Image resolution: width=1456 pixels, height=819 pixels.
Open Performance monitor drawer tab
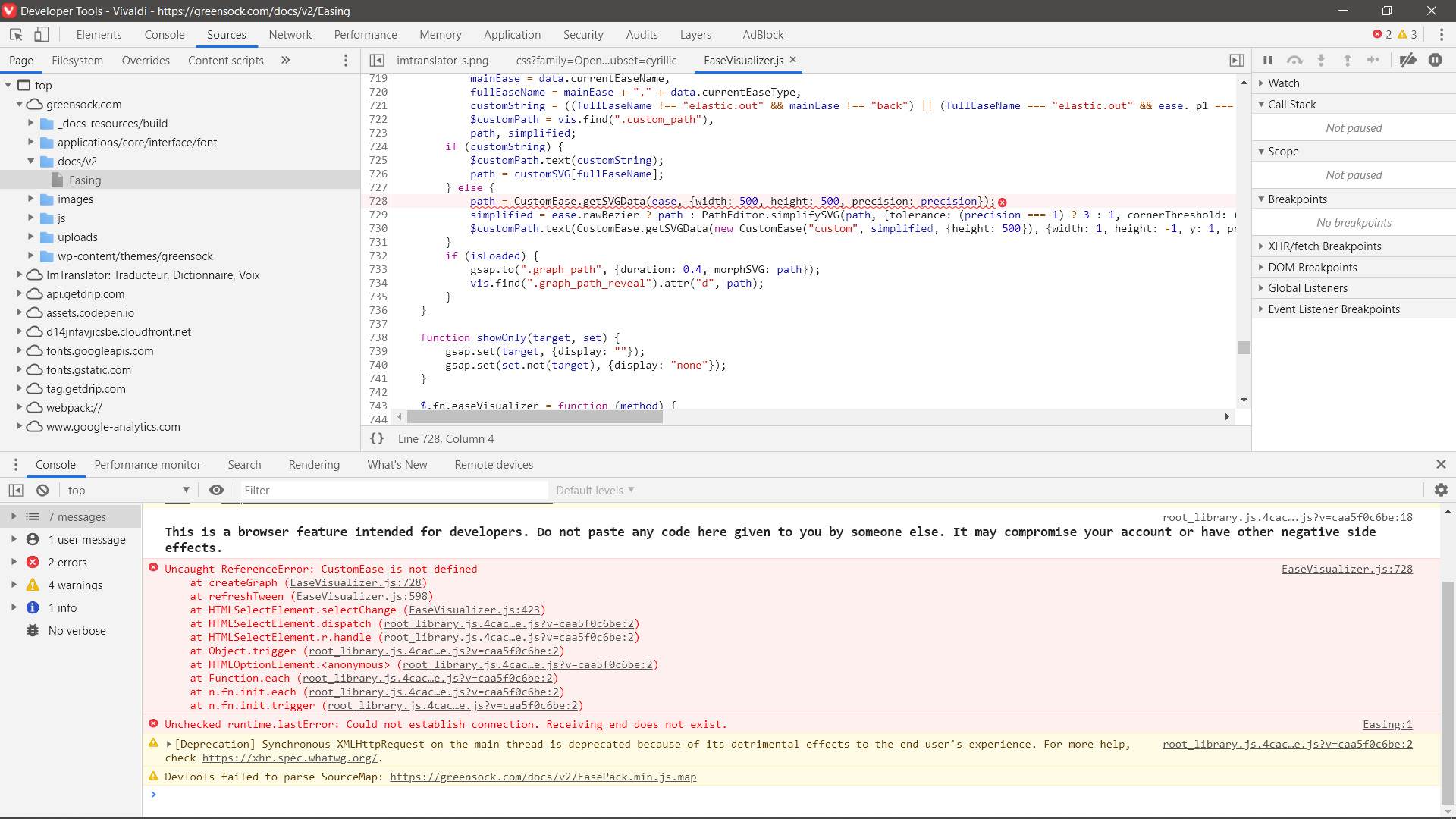point(148,464)
